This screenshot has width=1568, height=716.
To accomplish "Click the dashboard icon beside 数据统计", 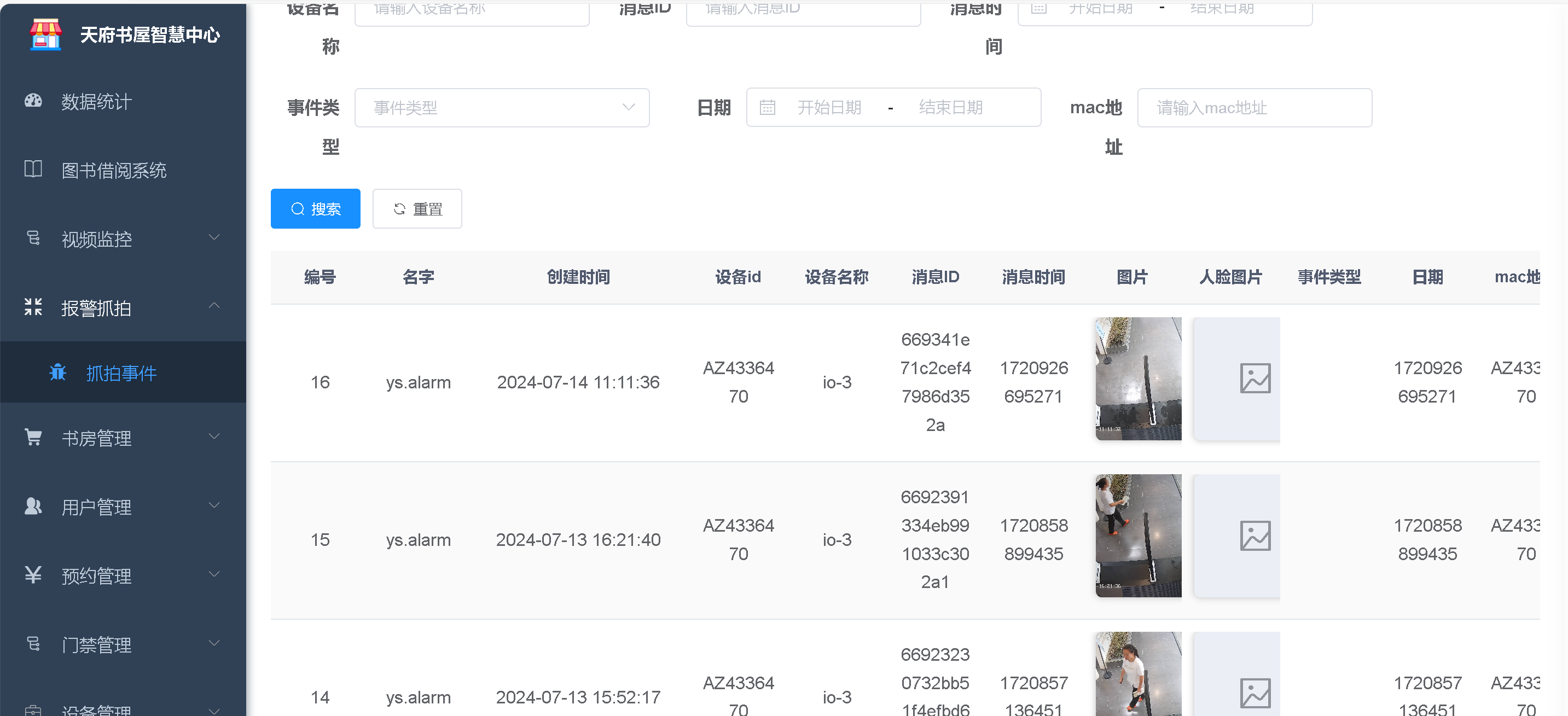I will point(33,101).
